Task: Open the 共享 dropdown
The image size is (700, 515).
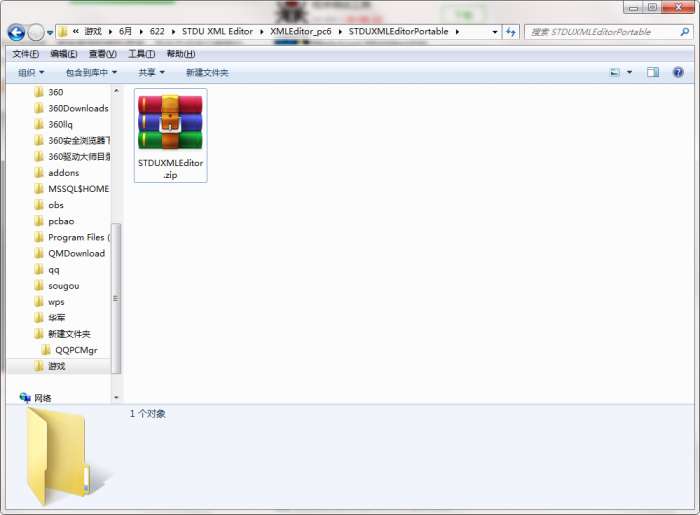Action: click(x=151, y=72)
